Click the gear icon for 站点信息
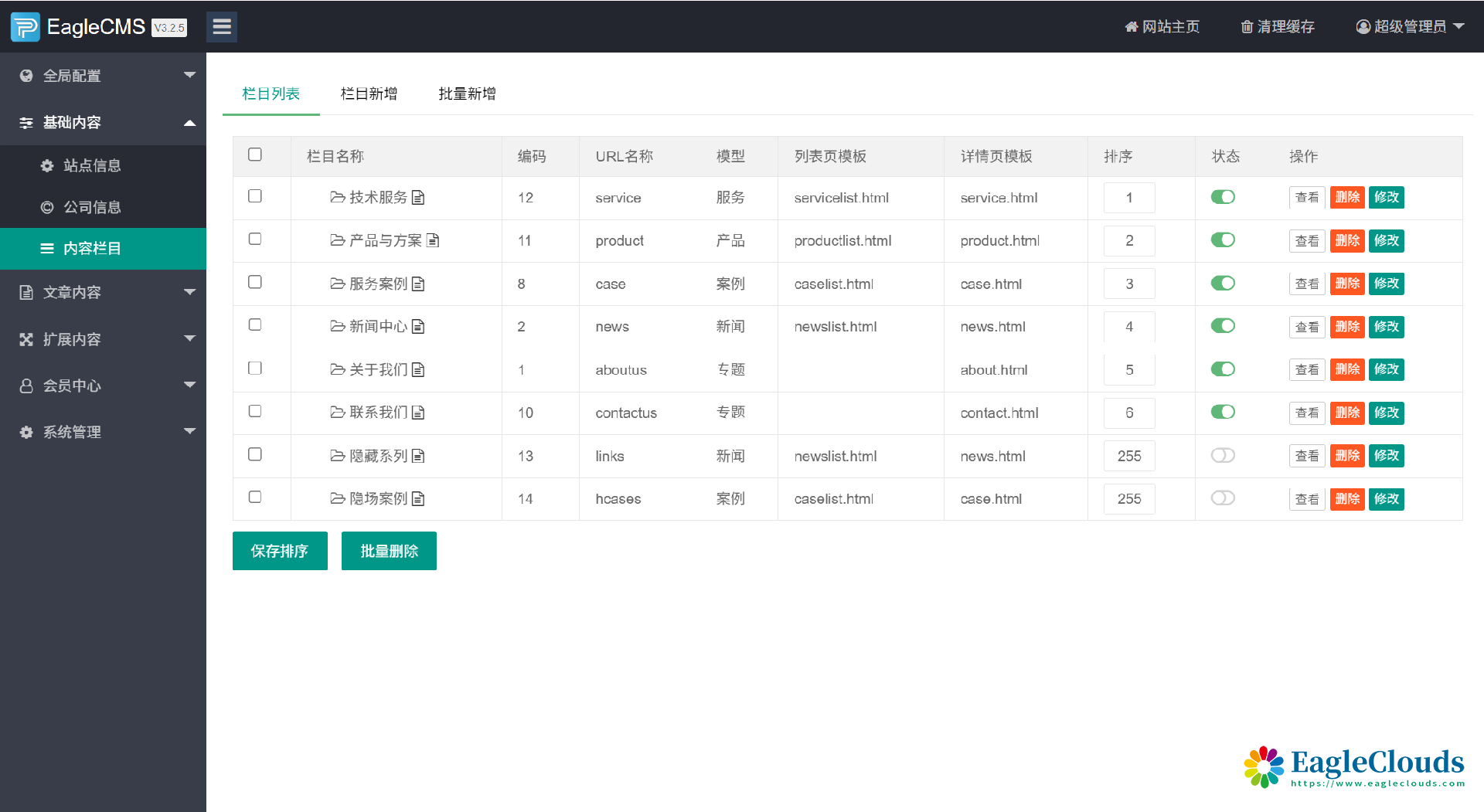Image resolution: width=1484 pixels, height=812 pixels. [x=47, y=165]
